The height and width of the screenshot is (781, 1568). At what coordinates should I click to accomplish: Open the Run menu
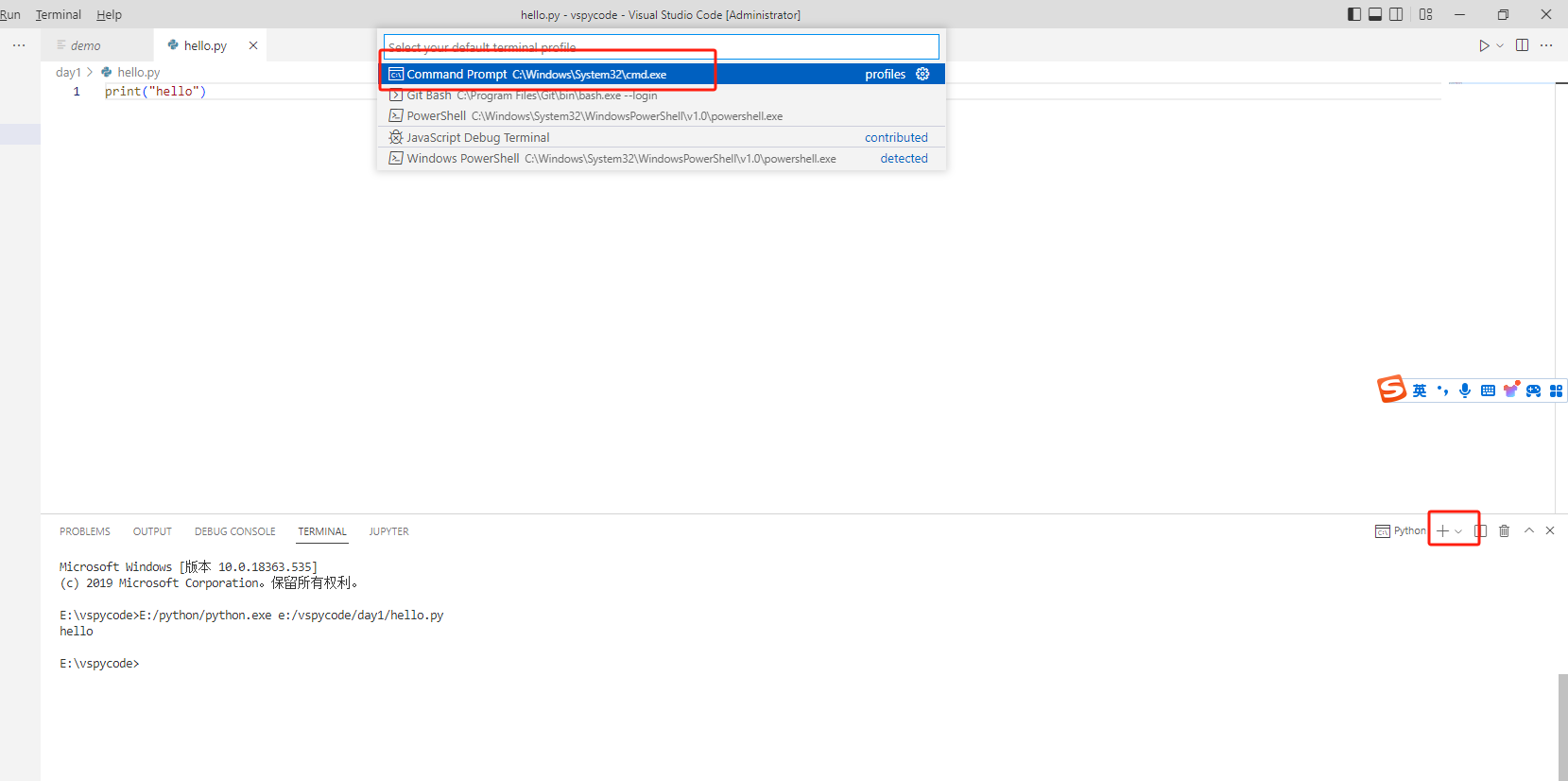[10, 14]
